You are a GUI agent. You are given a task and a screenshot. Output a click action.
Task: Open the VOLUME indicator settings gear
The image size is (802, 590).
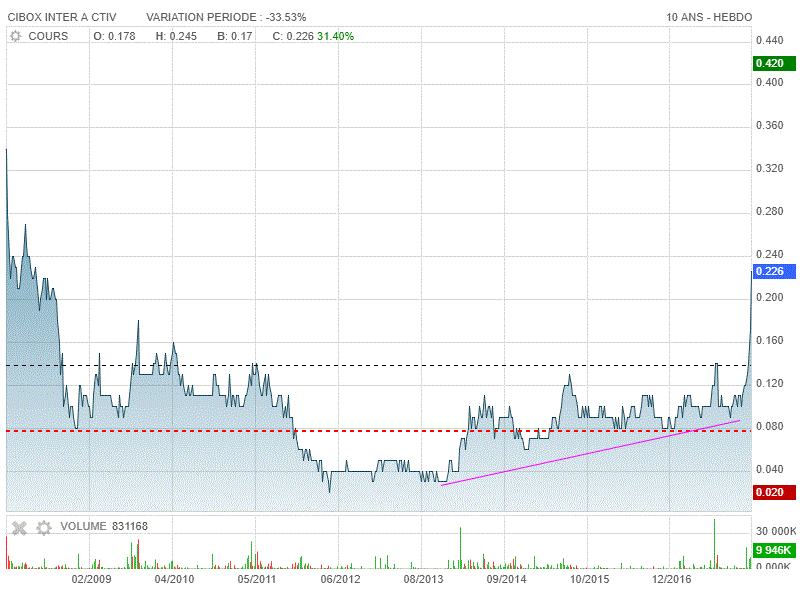pos(44,528)
